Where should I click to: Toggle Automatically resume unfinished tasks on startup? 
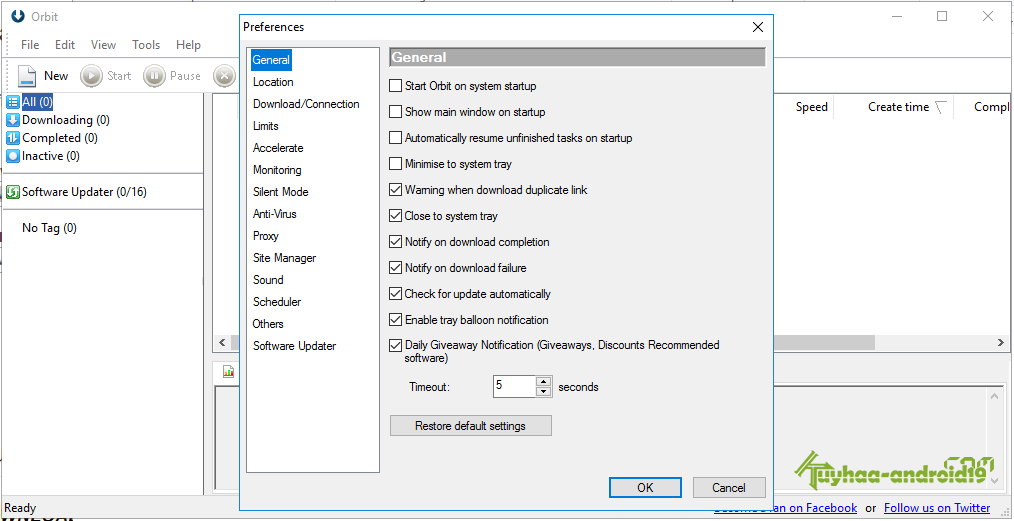[x=395, y=138]
